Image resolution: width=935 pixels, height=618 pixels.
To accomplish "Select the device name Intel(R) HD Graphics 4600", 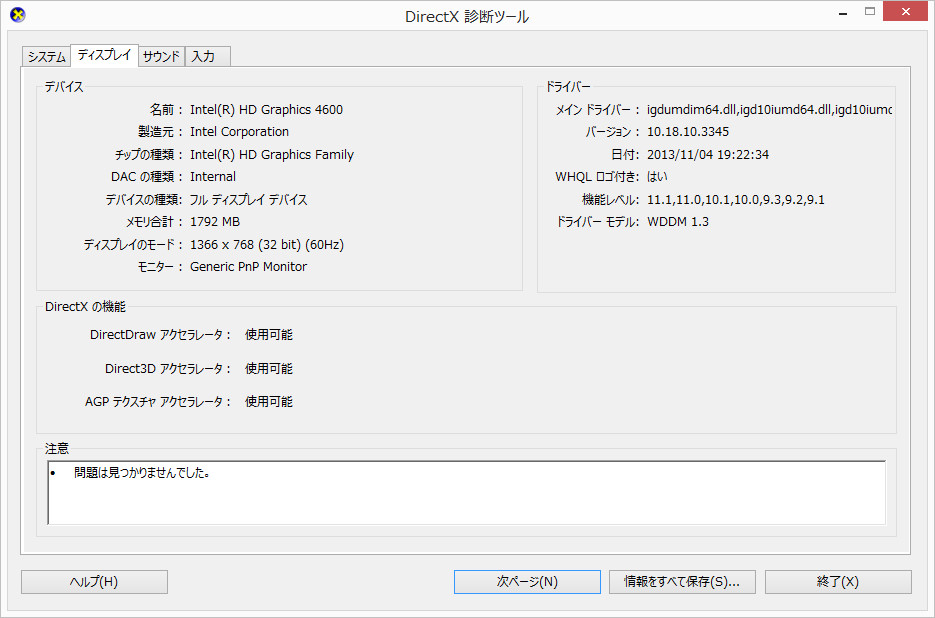I will pyautogui.click(x=266, y=110).
